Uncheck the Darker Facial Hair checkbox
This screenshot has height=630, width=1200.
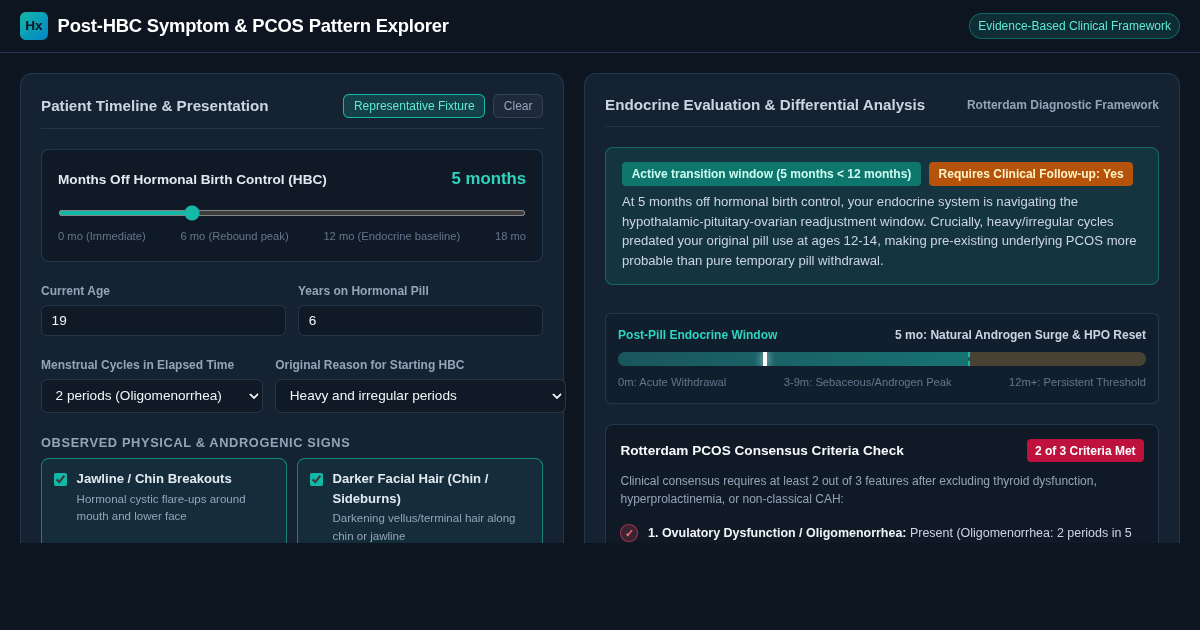coord(317,479)
